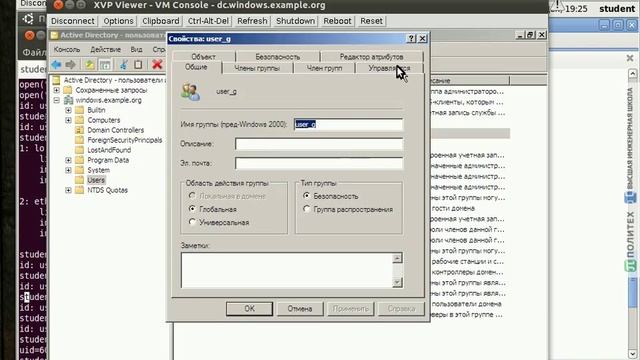640x360 pixels.
Task: Switch to the Член групп tab
Action: tap(324, 68)
